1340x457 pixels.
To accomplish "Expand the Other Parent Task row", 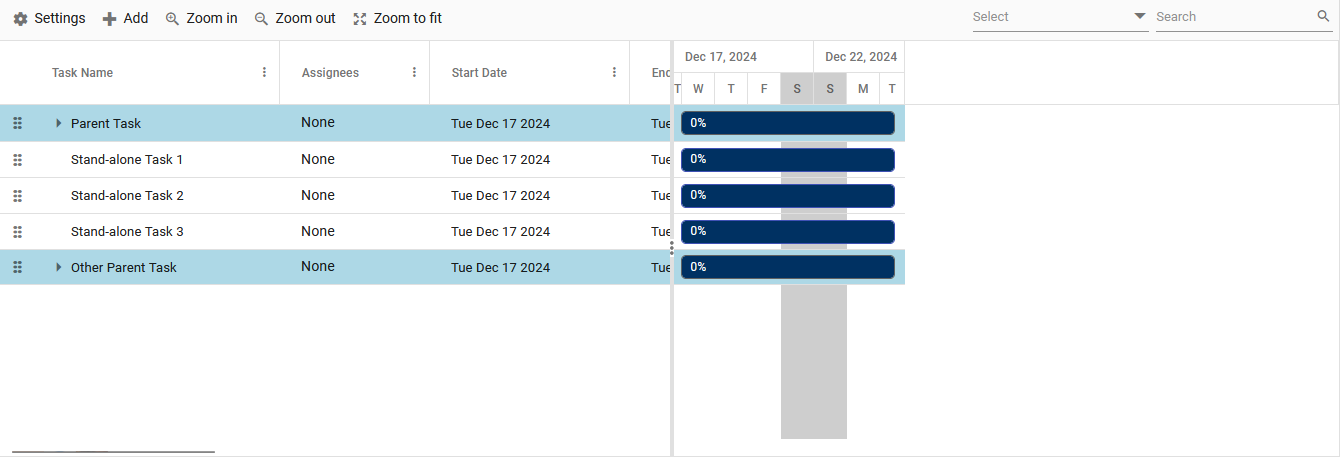I will click(x=58, y=267).
